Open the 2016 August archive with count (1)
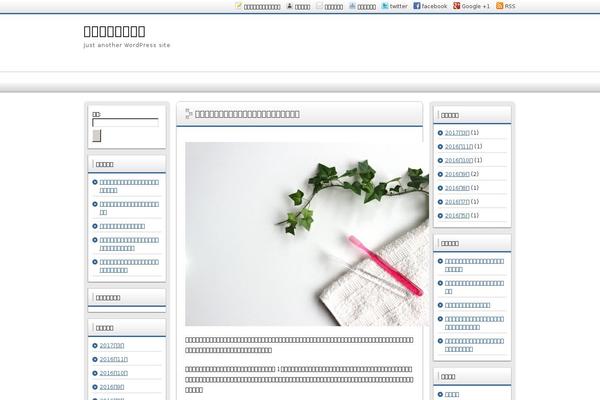The width and height of the screenshot is (600, 400). click(457, 188)
